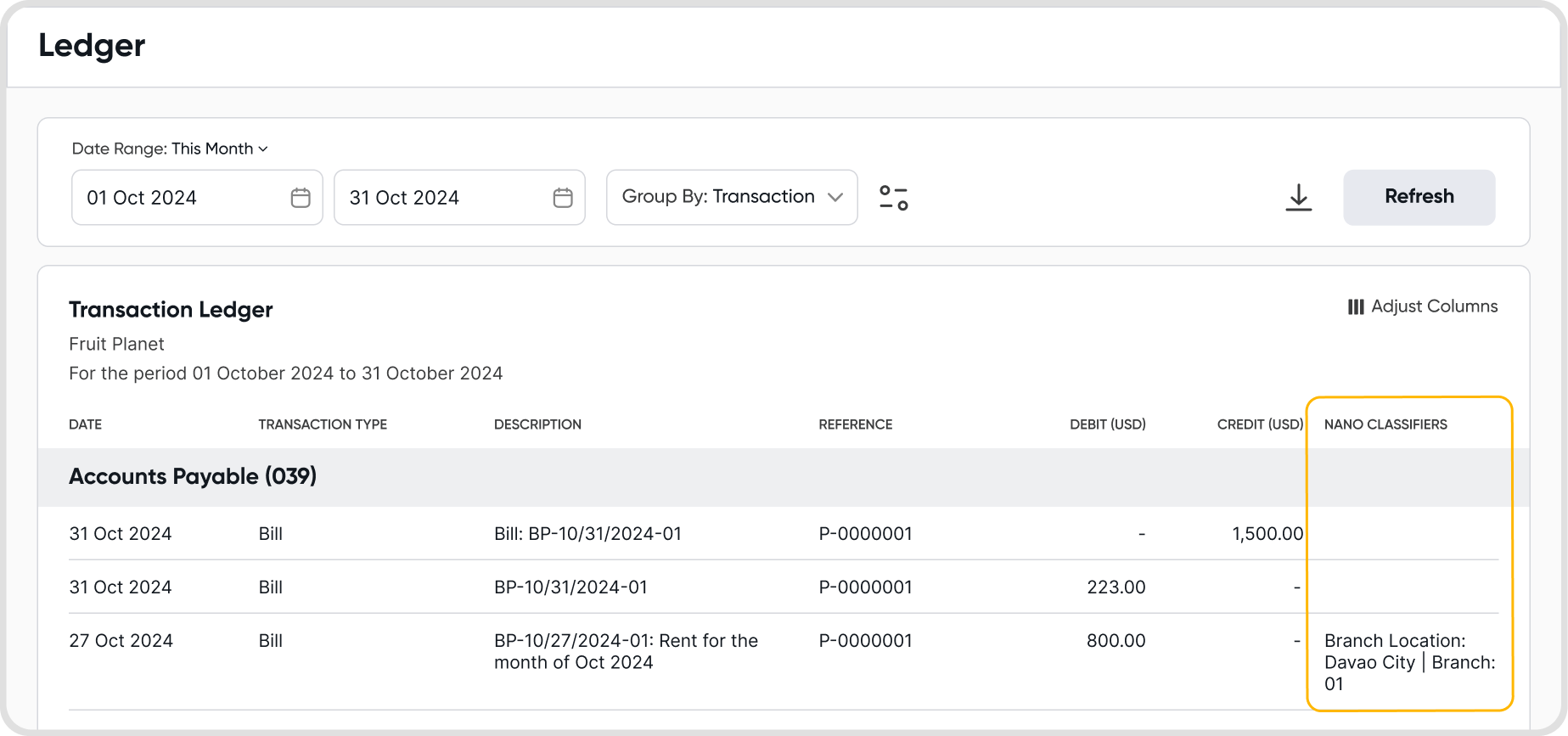Screen dimensions: 1568x736
Task: Open the start date calendar icon
Action: [301, 198]
